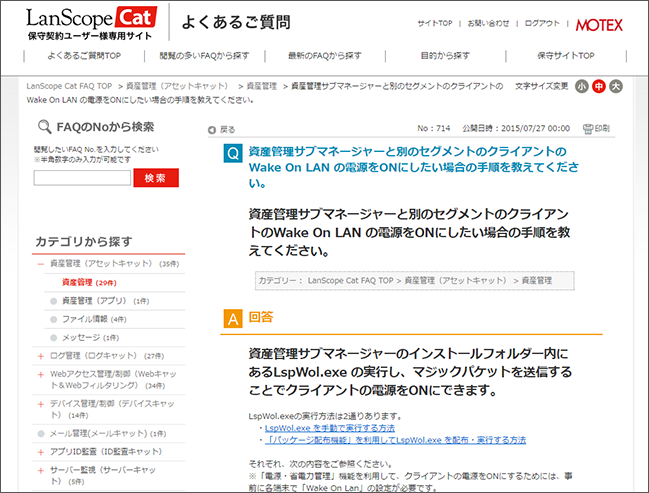Click the よくあるご質問 page heading
This screenshot has width=649, height=493.
(236, 22)
